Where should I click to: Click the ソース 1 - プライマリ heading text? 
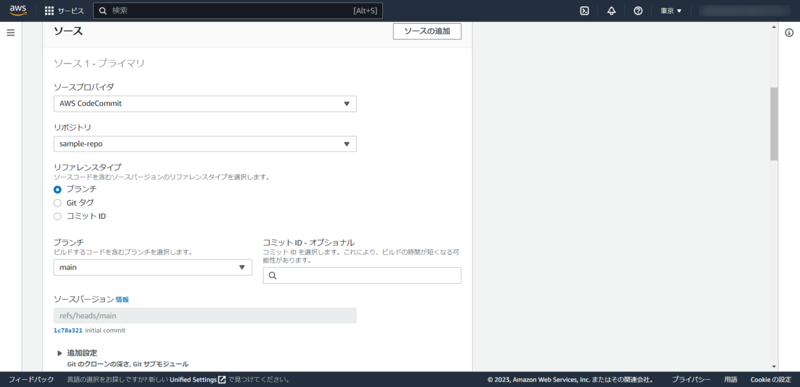click(x=99, y=63)
